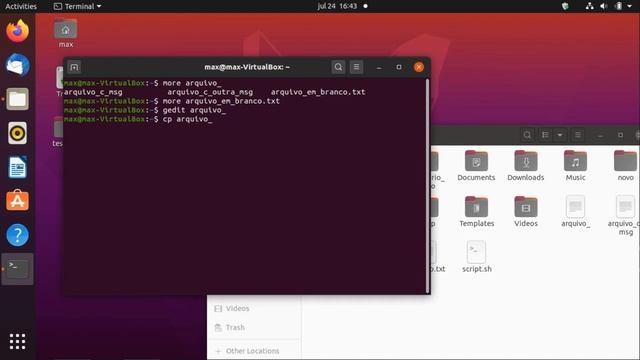Click the Activities button
640x360 pixels.
point(21,6)
